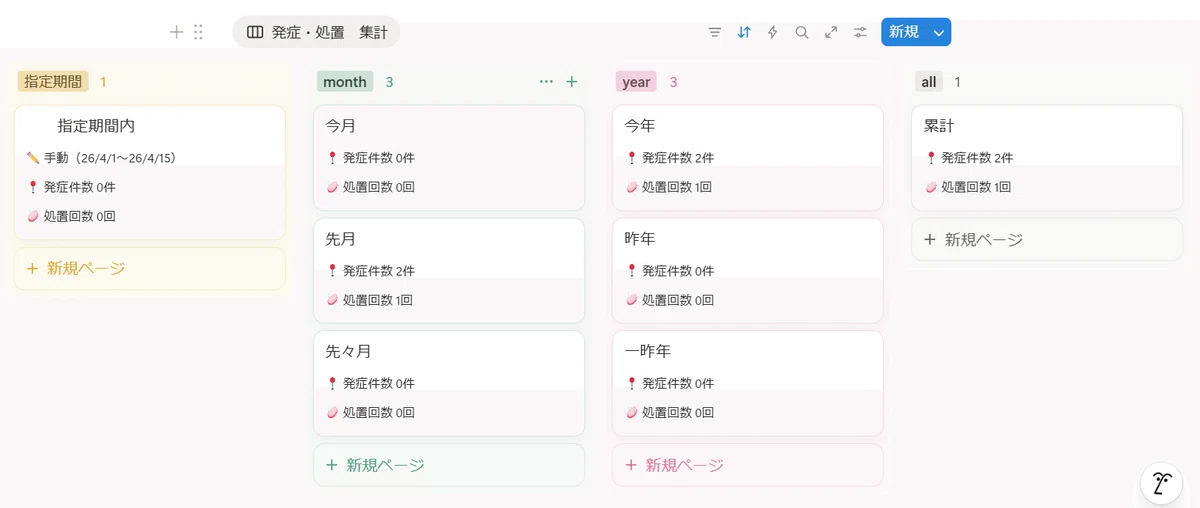Screen dimensions: 1200x508
Task: Open the 先々月 card
Action: click(449, 384)
